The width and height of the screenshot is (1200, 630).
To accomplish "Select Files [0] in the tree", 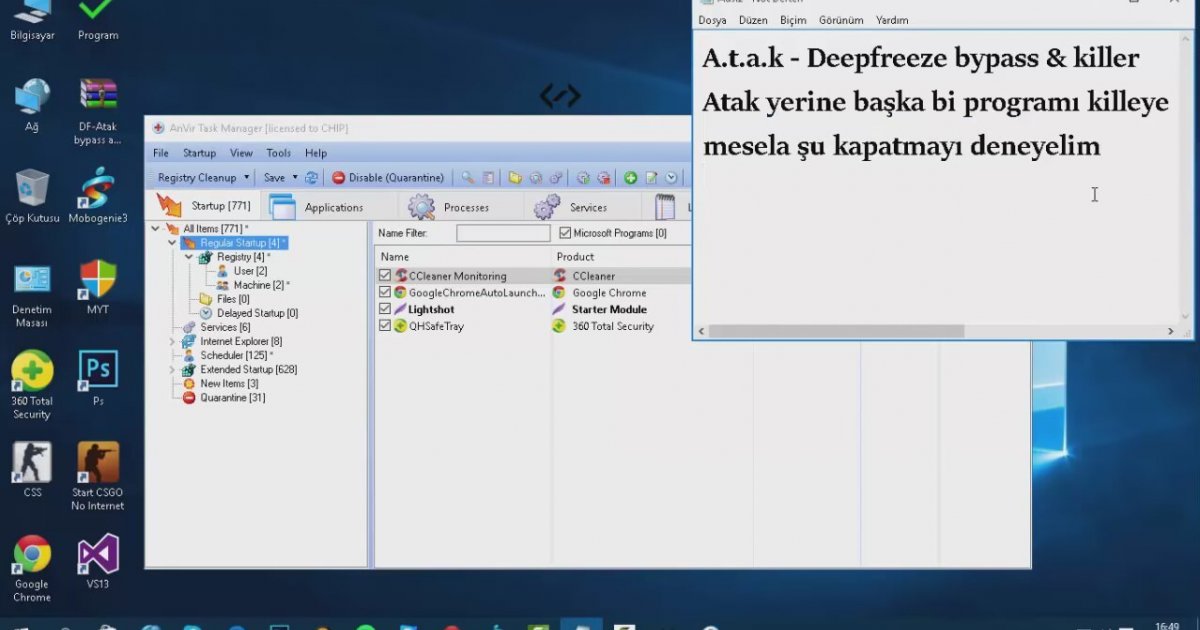I will point(233,299).
